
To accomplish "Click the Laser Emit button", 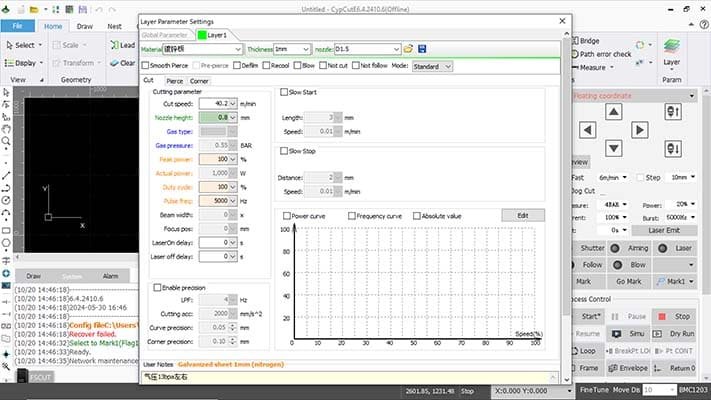I will tap(664, 230).
